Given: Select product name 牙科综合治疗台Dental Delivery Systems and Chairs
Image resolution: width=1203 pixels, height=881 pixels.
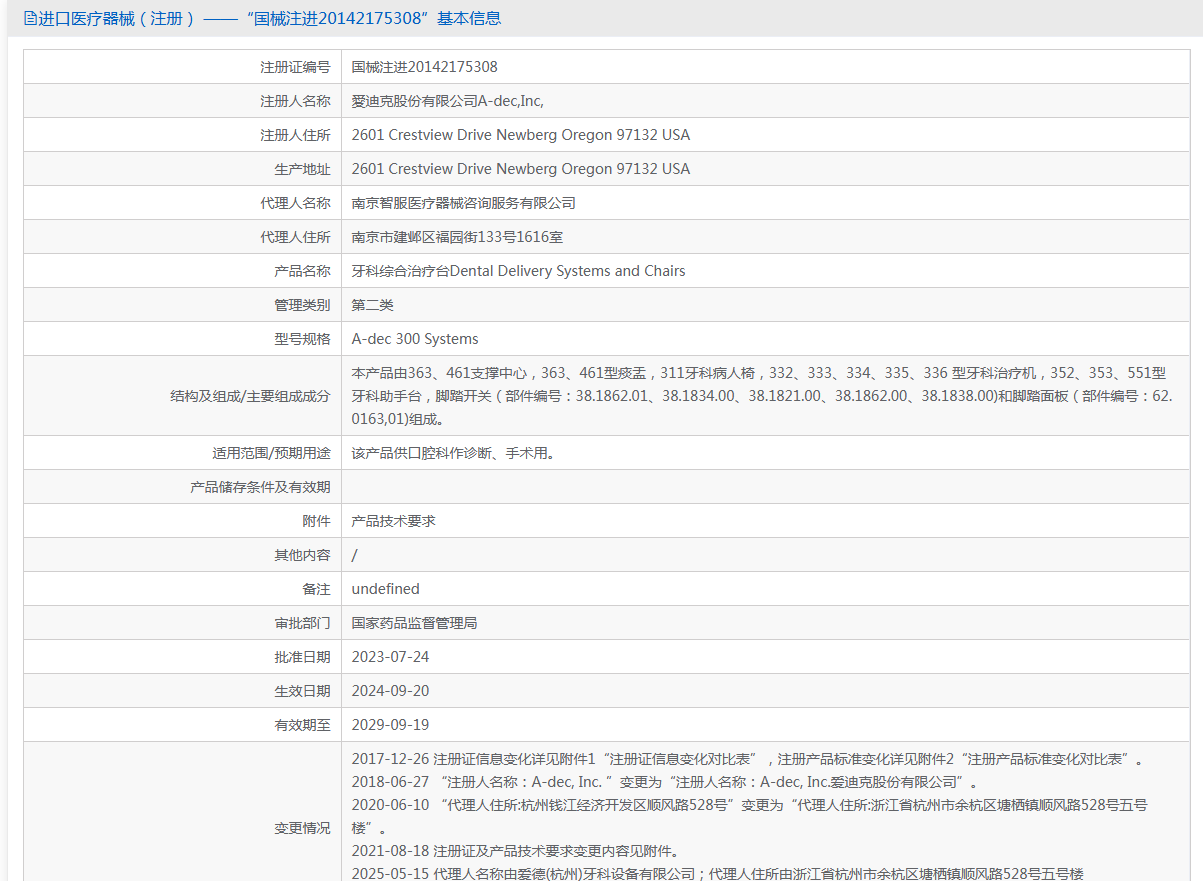Looking at the screenshot, I should pyautogui.click(x=519, y=271).
